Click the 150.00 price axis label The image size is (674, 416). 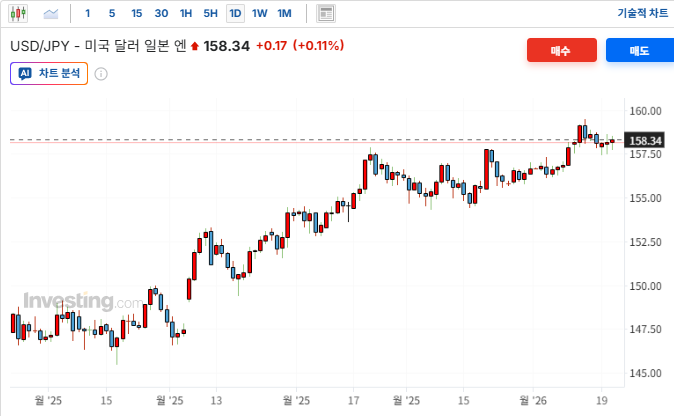(x=645, y=286)
